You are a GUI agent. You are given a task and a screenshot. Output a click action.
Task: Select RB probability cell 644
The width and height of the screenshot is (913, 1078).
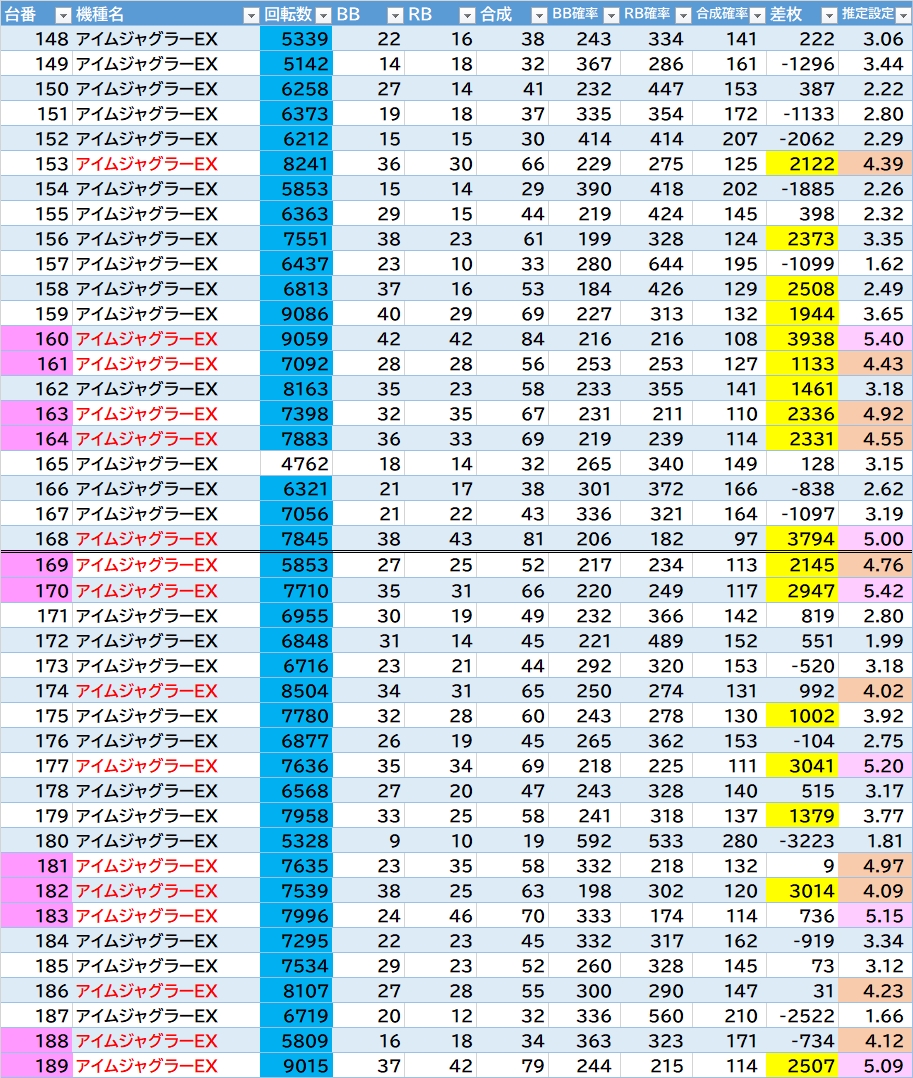[x=657, y=264]
